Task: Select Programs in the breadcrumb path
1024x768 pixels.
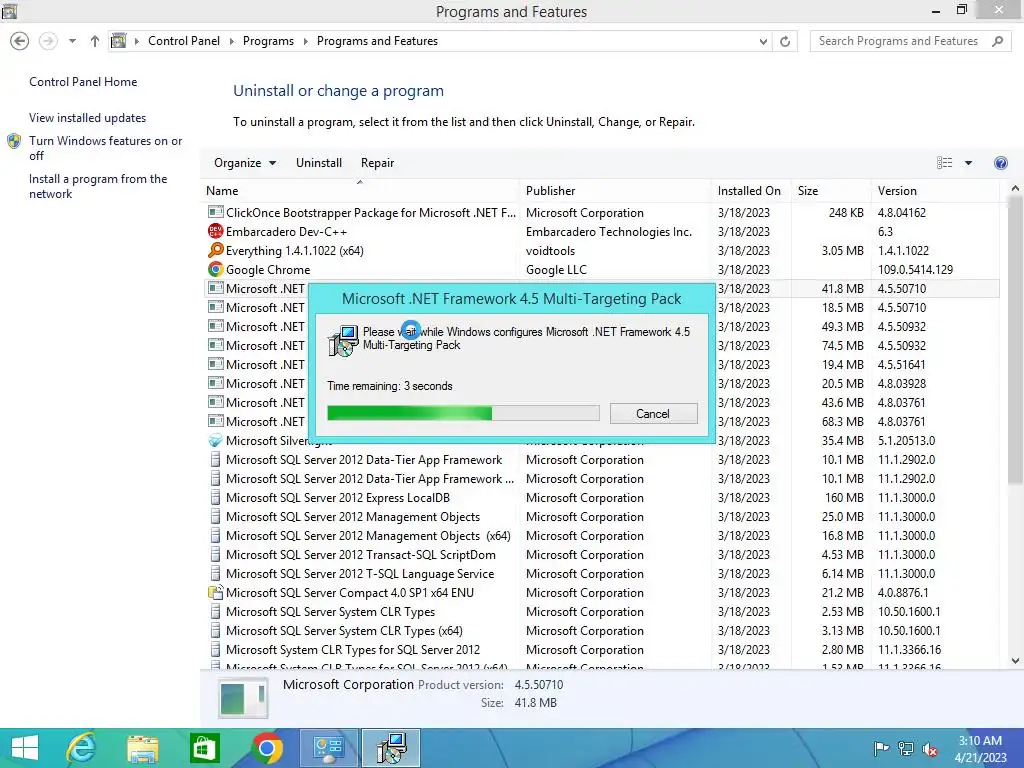Action: tap(268, 41)
